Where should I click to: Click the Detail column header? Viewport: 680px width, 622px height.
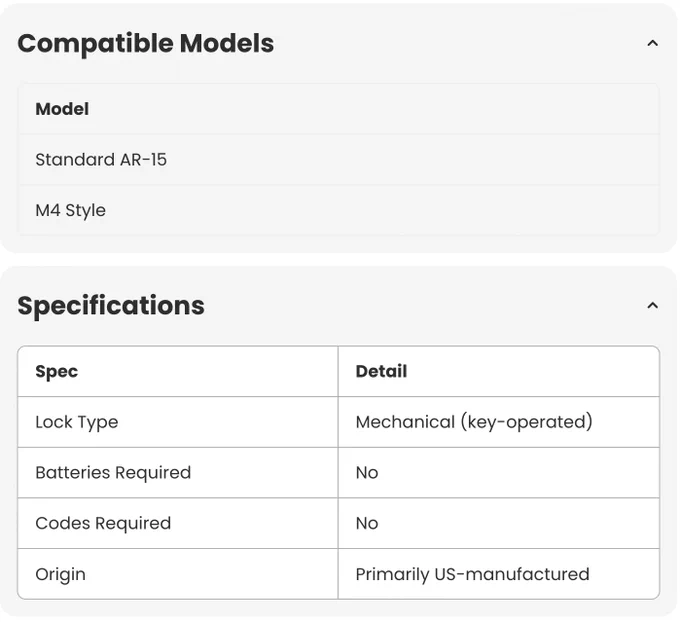pyautogui.click(x=499, y=371)
